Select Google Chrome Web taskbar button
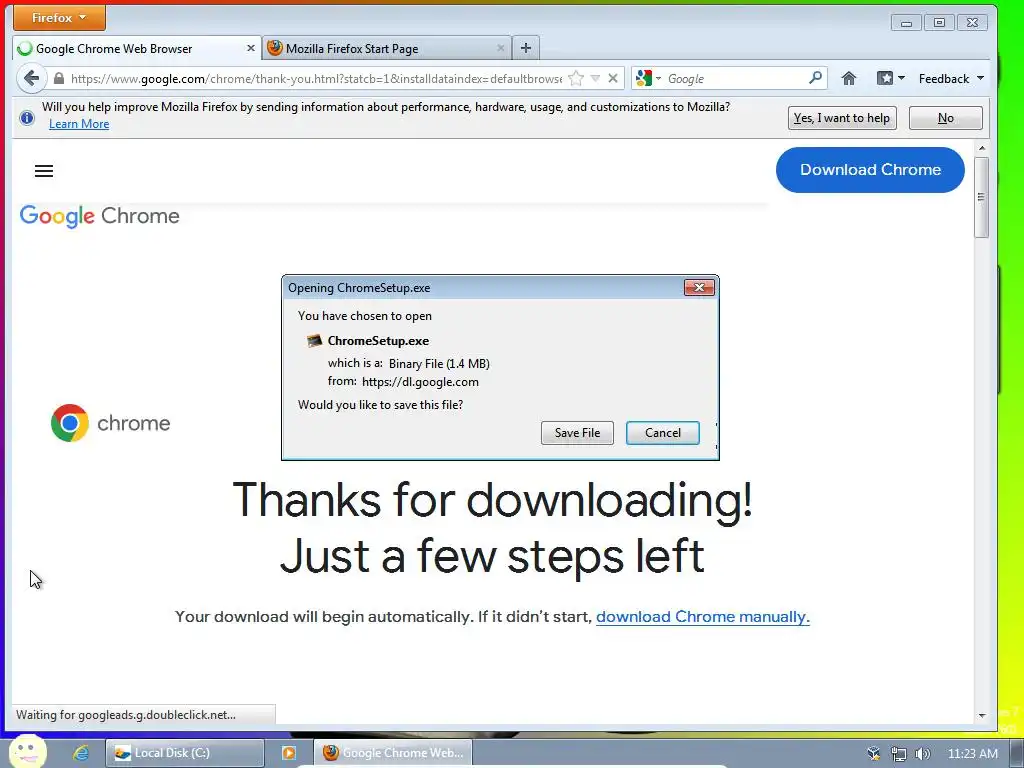 coord(392,753)
